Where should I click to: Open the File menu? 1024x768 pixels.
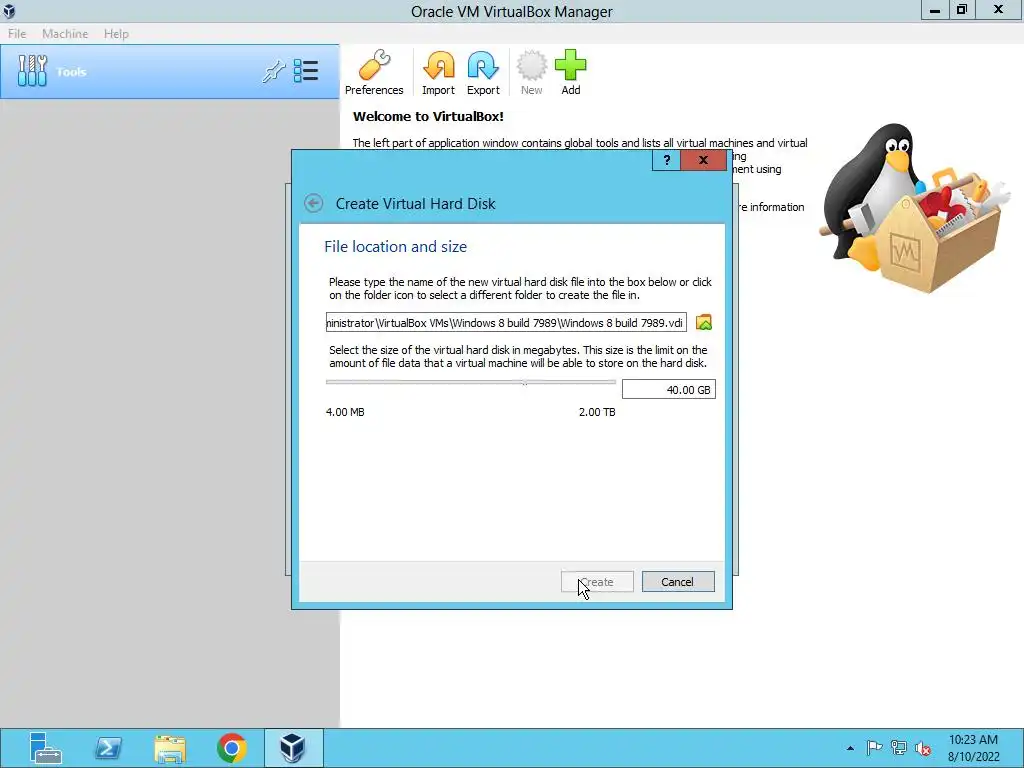point(17,33)
